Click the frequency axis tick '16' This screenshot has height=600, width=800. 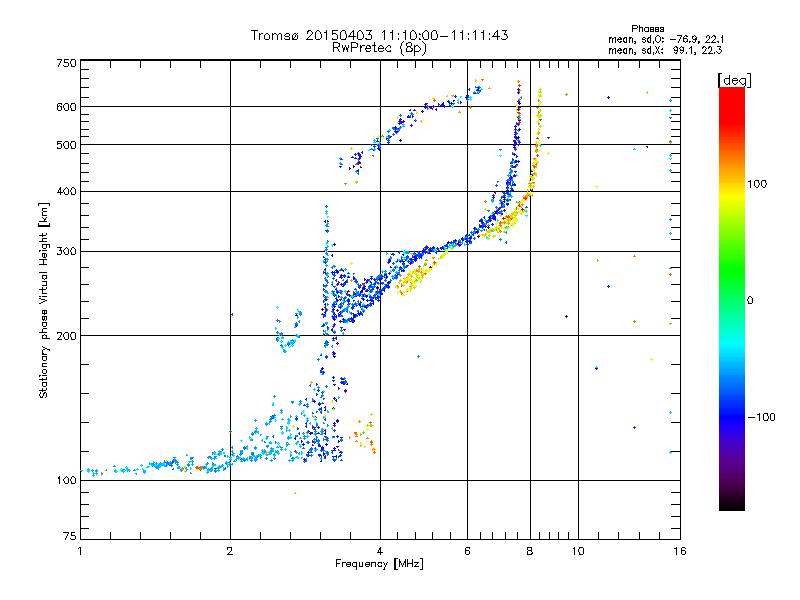click(680, 551)
